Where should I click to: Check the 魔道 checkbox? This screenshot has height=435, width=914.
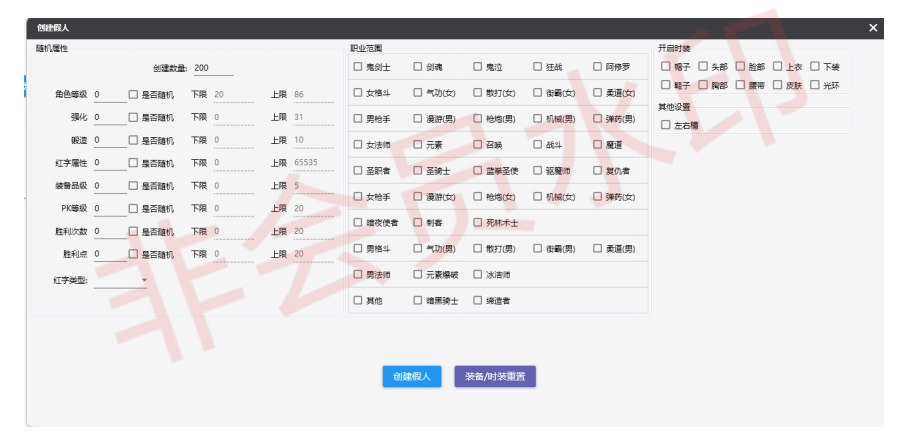tap(597, 144)
